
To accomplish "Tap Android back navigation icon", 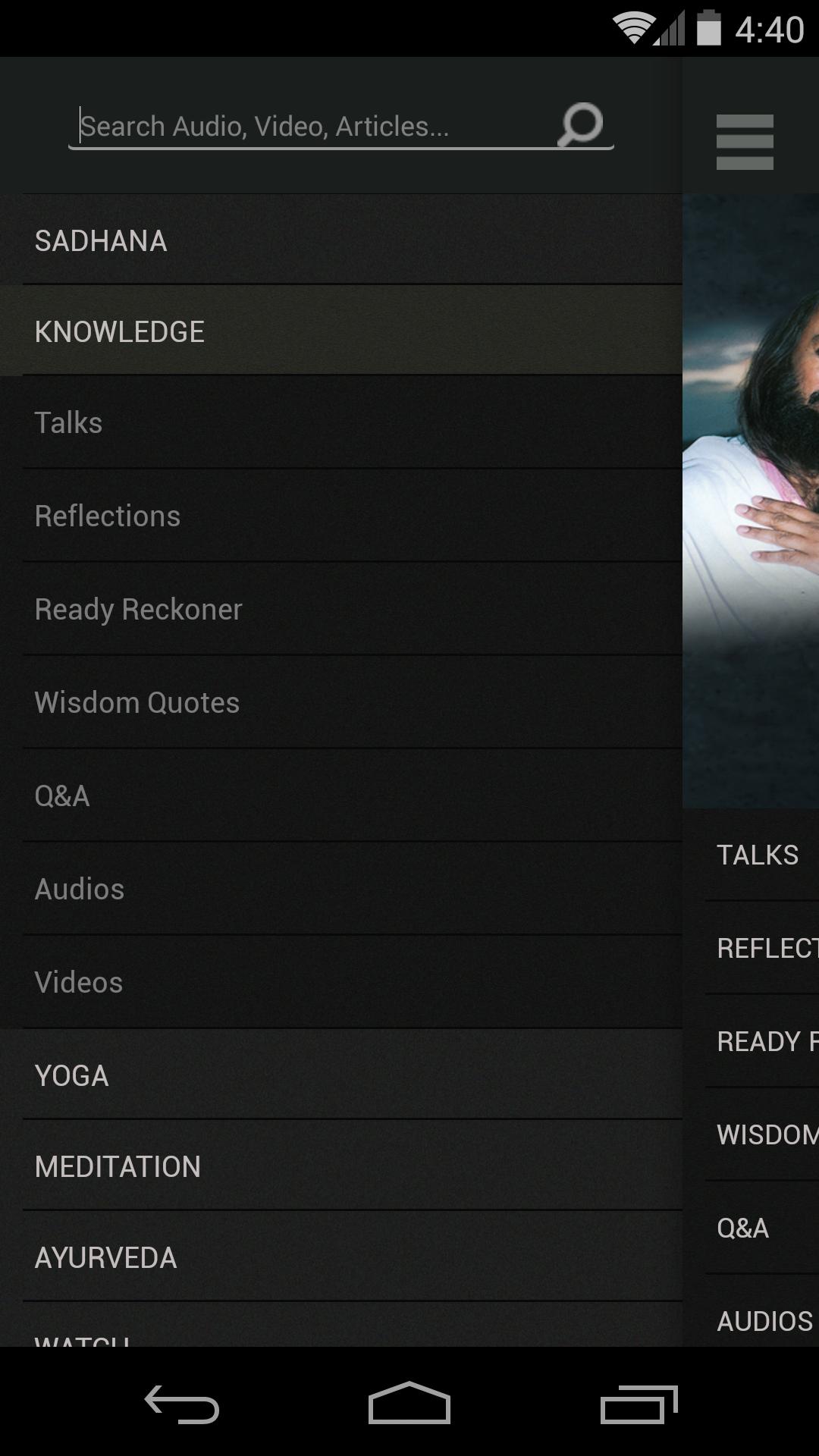I will 182,1404.
